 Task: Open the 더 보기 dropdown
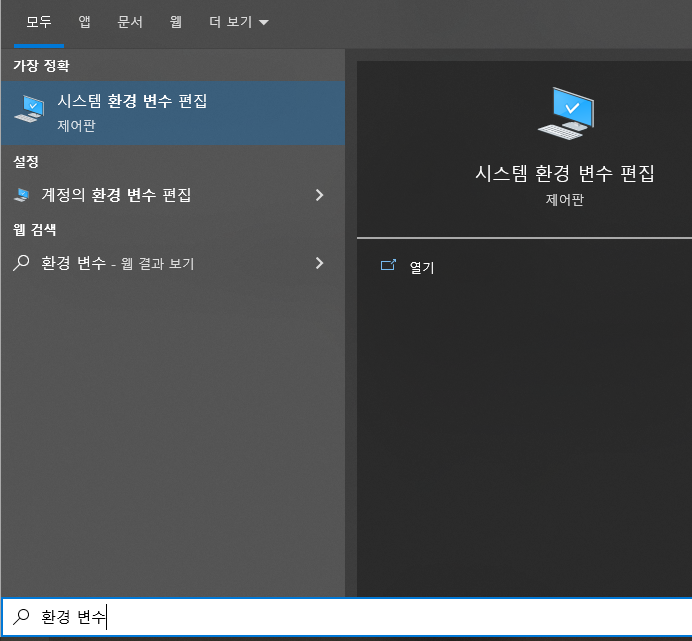pyautogui.click(x=239, y=22)
